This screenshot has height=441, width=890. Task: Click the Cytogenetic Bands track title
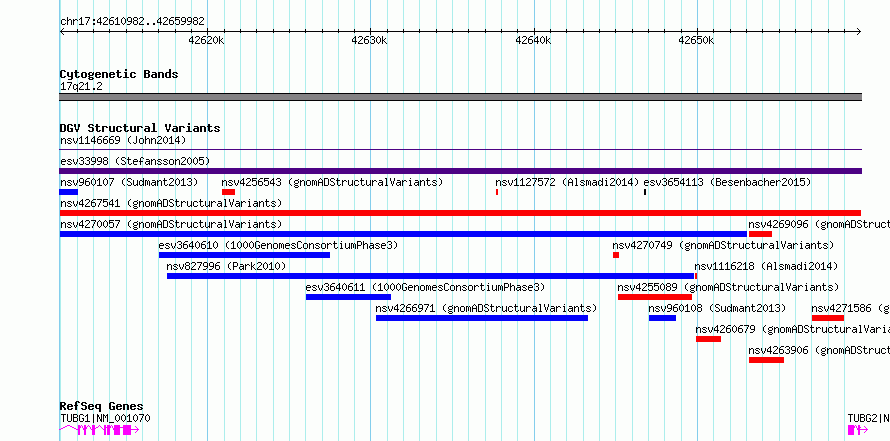click(119, 74)
